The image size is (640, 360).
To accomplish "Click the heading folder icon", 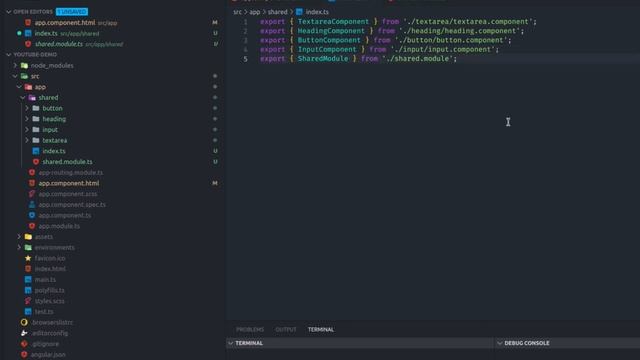I will pos(36,119).
